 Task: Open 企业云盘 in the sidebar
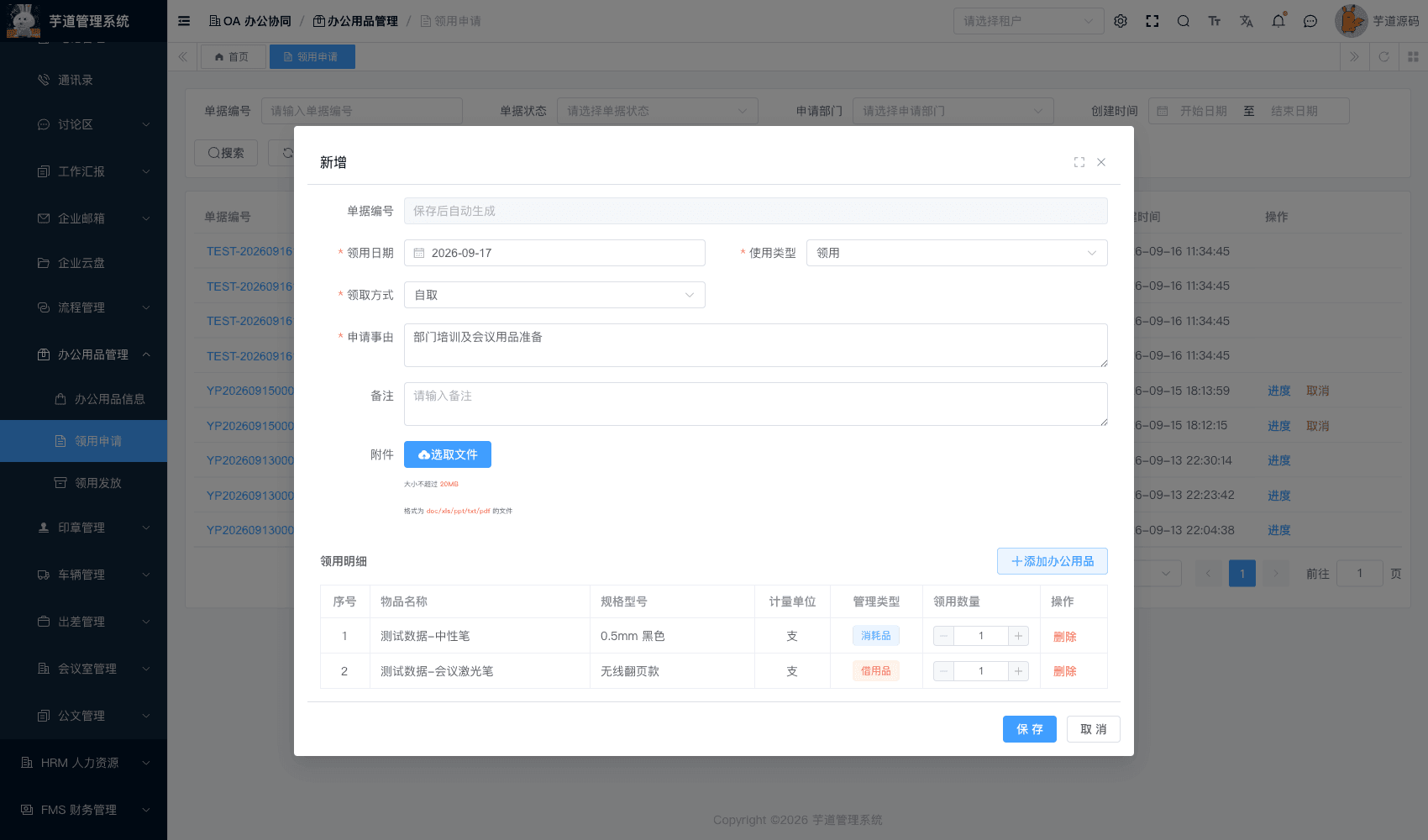[84, 263]
